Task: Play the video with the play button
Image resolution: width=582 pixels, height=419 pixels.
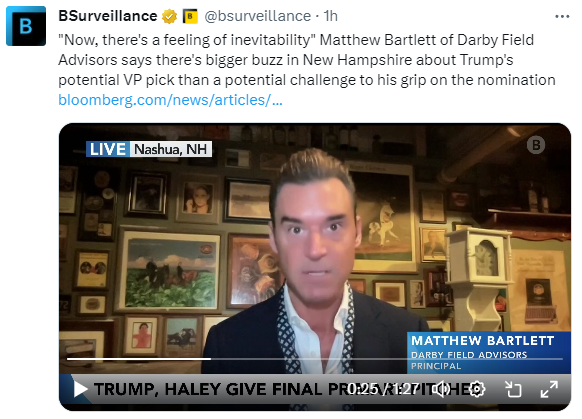Action: pos(80,389)
